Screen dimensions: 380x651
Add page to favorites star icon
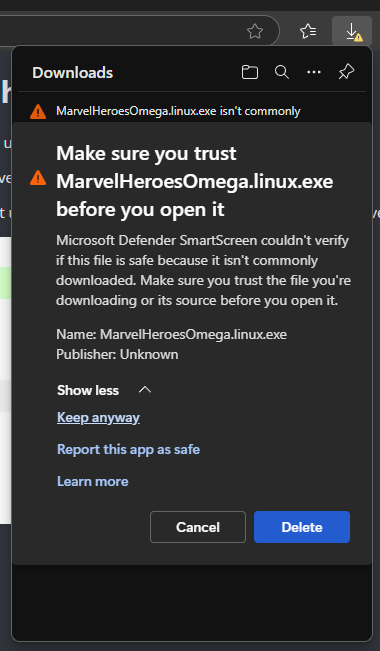tap(255, 31)
